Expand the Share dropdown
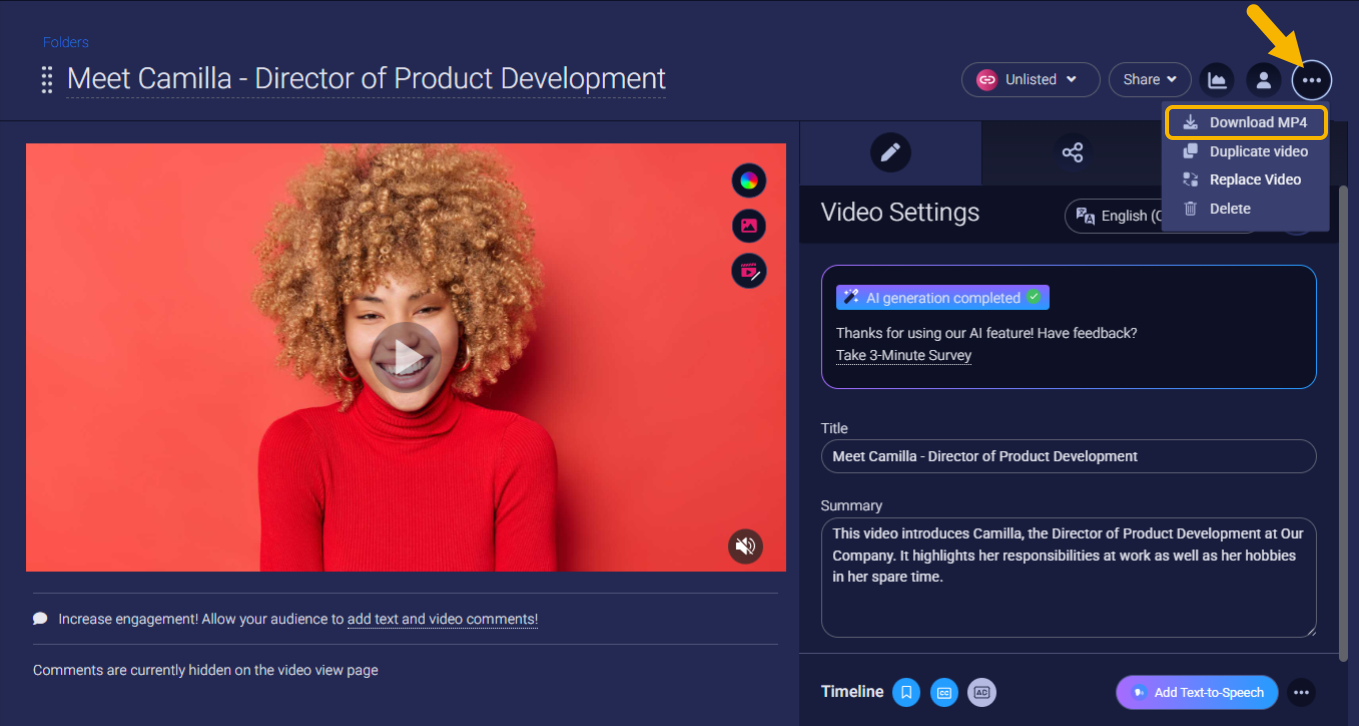Image resolution: width=1359 pixels, height=726 pixels. [x=1149, y=80]
